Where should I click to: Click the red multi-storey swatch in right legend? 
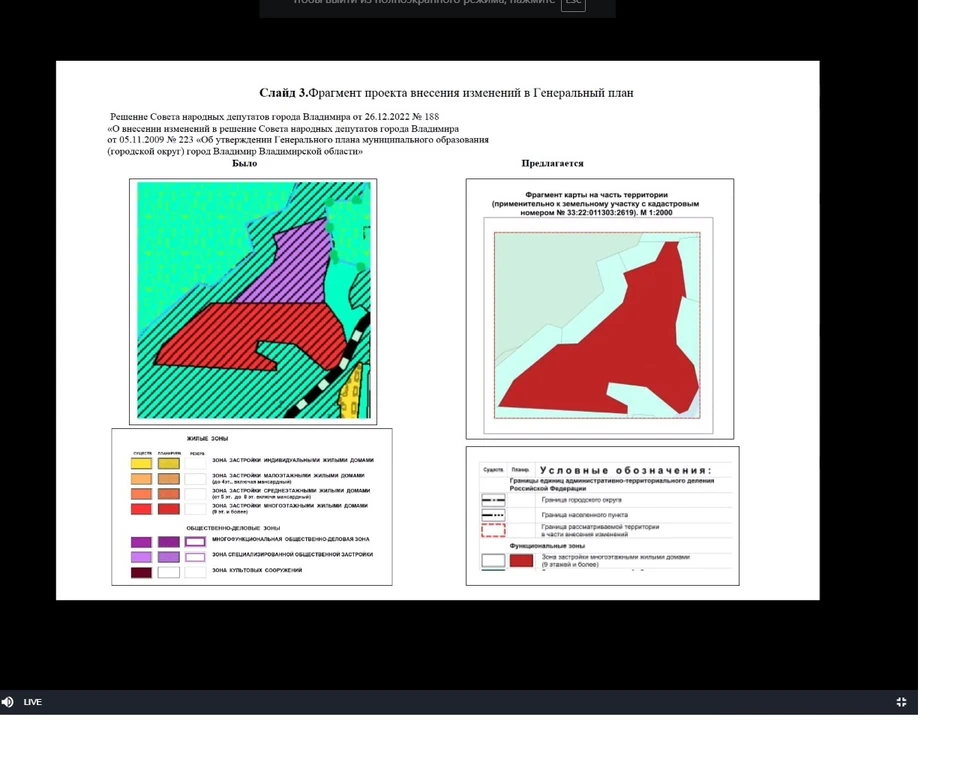[521, 561]
